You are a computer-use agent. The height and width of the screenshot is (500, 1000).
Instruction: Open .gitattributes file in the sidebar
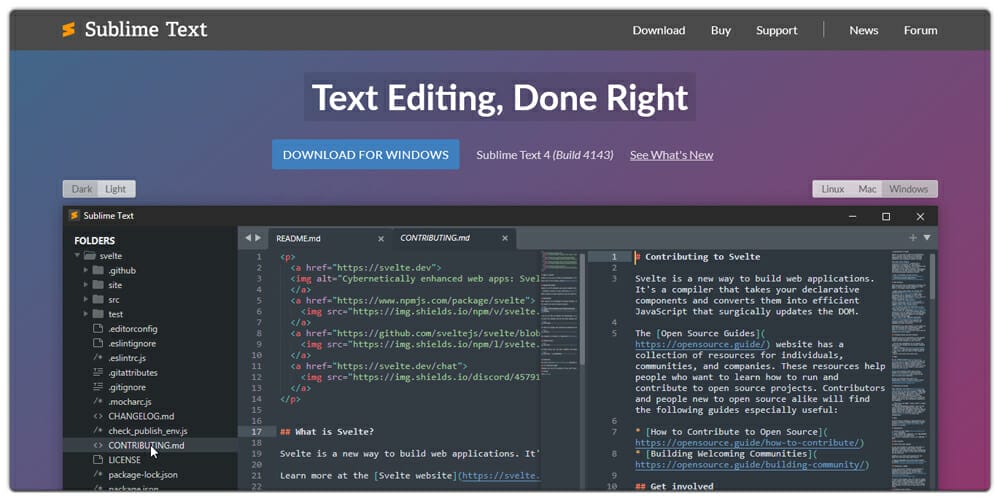coord(133,372)
